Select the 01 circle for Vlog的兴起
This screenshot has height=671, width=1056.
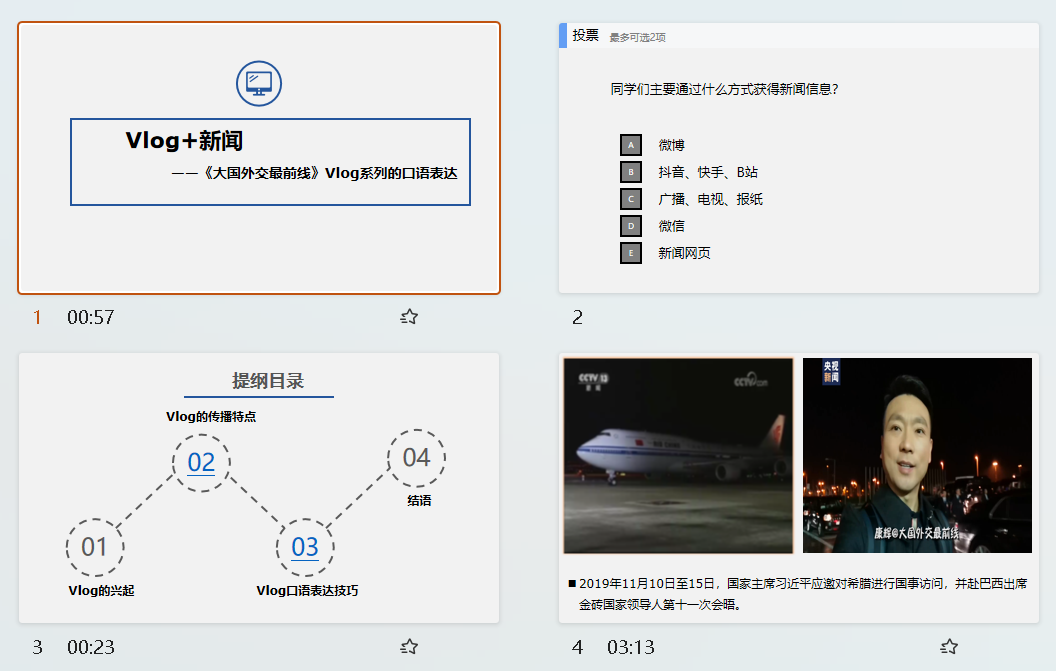pos(95,547)
